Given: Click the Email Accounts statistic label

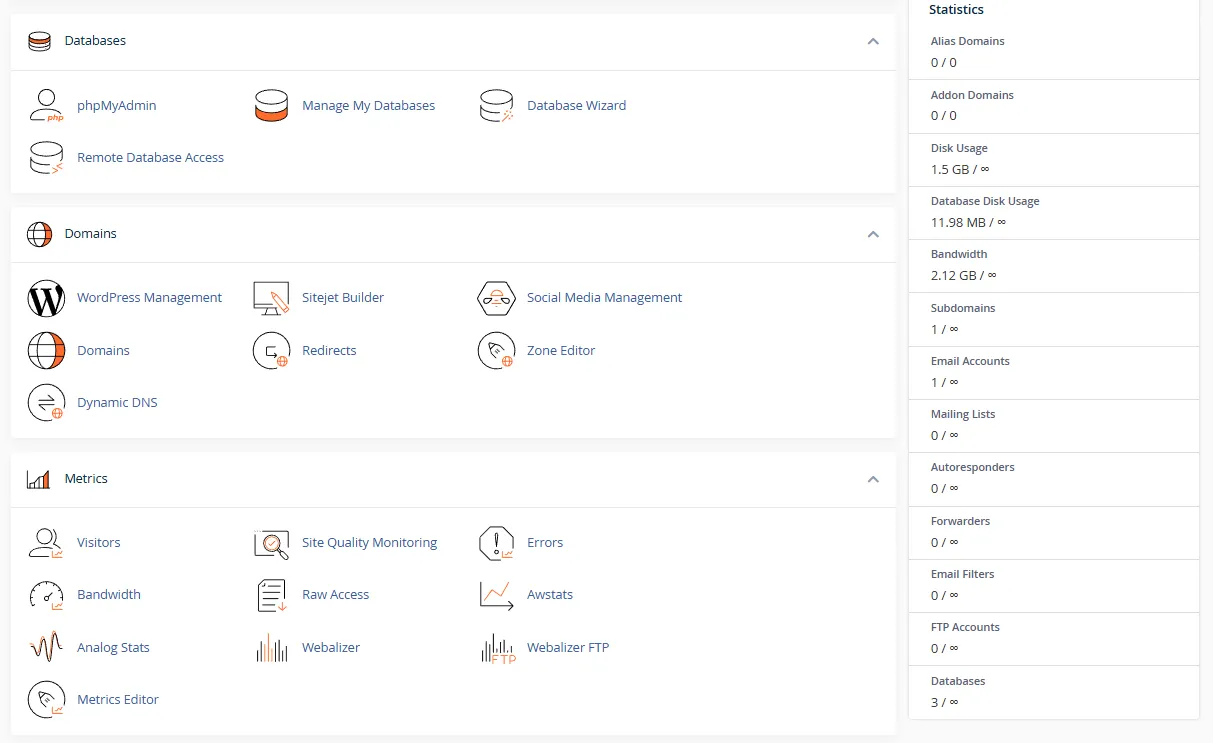Looking at the screenshot, I should point(970,361).
